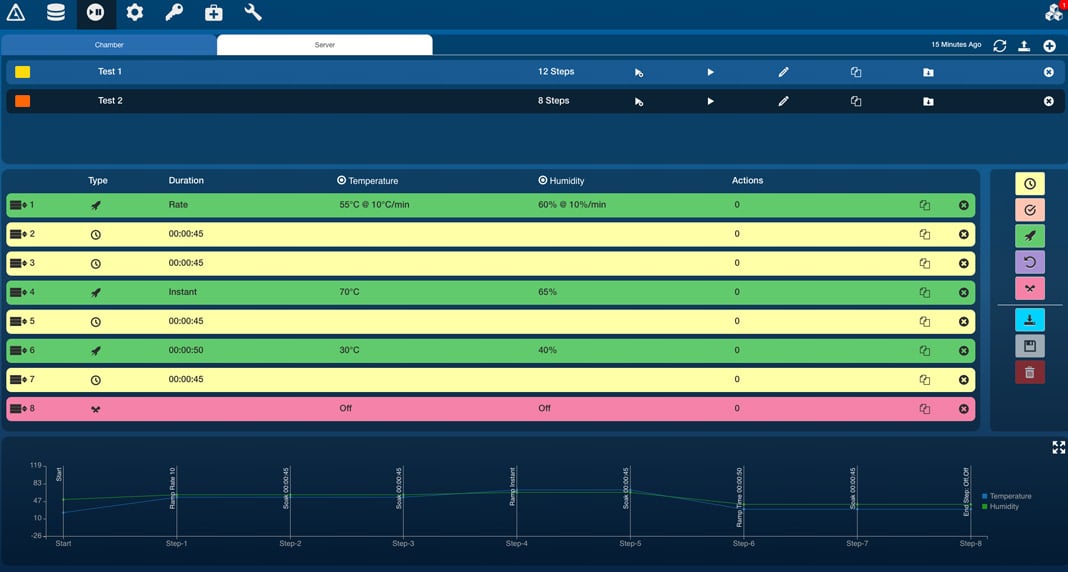Add a loop step using purple button
The image size is (1068, 572).
pyautogui.click(x=1029, y=262)
